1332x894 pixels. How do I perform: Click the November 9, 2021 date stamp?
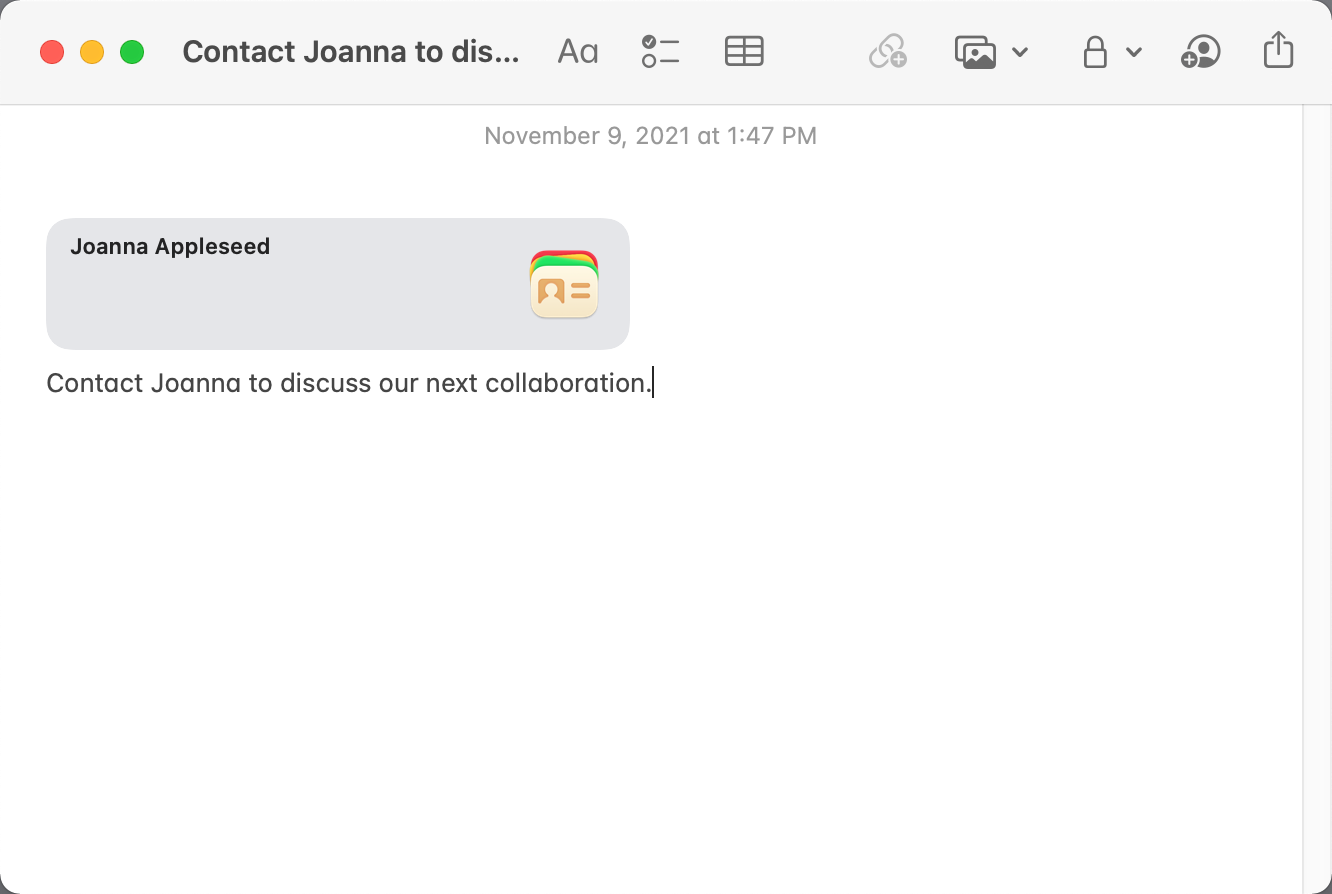pos(650,136)
